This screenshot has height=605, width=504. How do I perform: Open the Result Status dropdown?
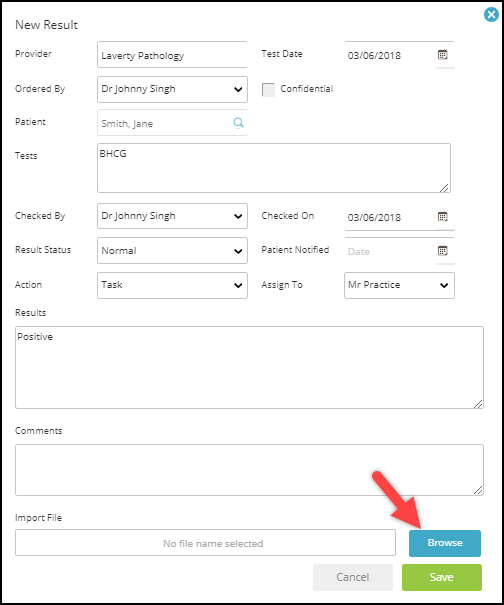point(173,251)
